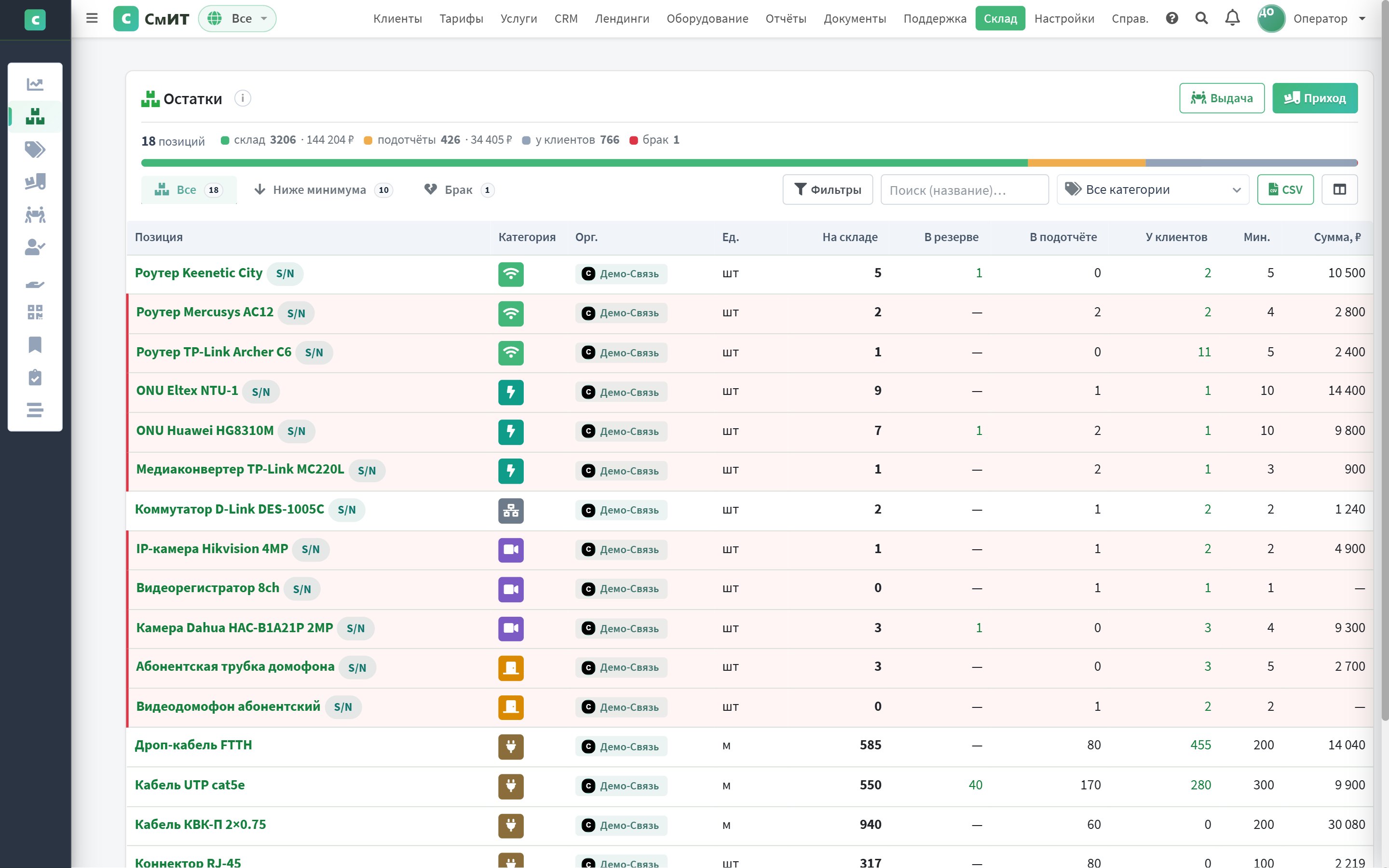This screenshot has width=1389, height=868.
Task: Sort by На складе column header
Action: point(849,237)
